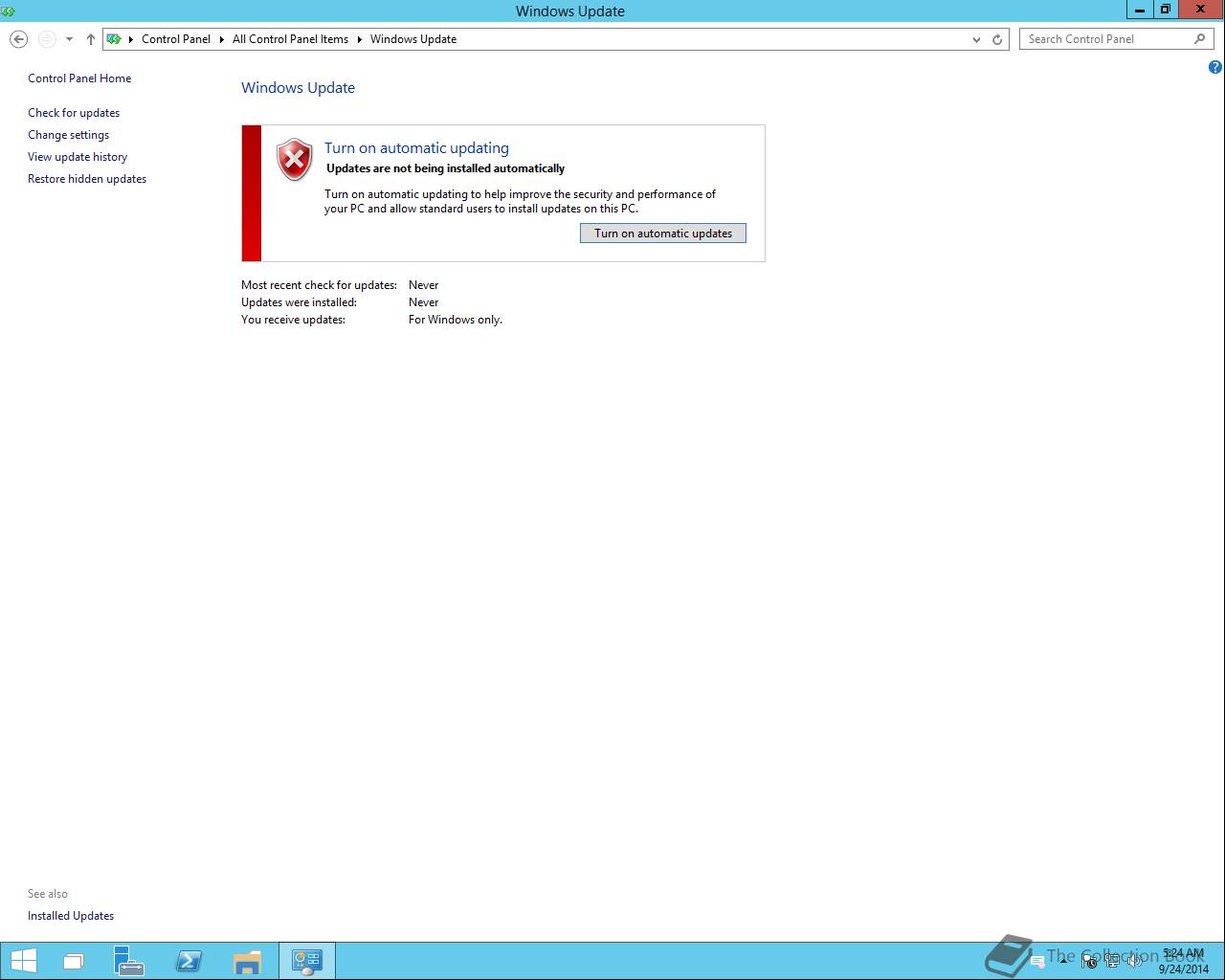Click the network tray icon
The image size is (1225, 980).
1112,959
